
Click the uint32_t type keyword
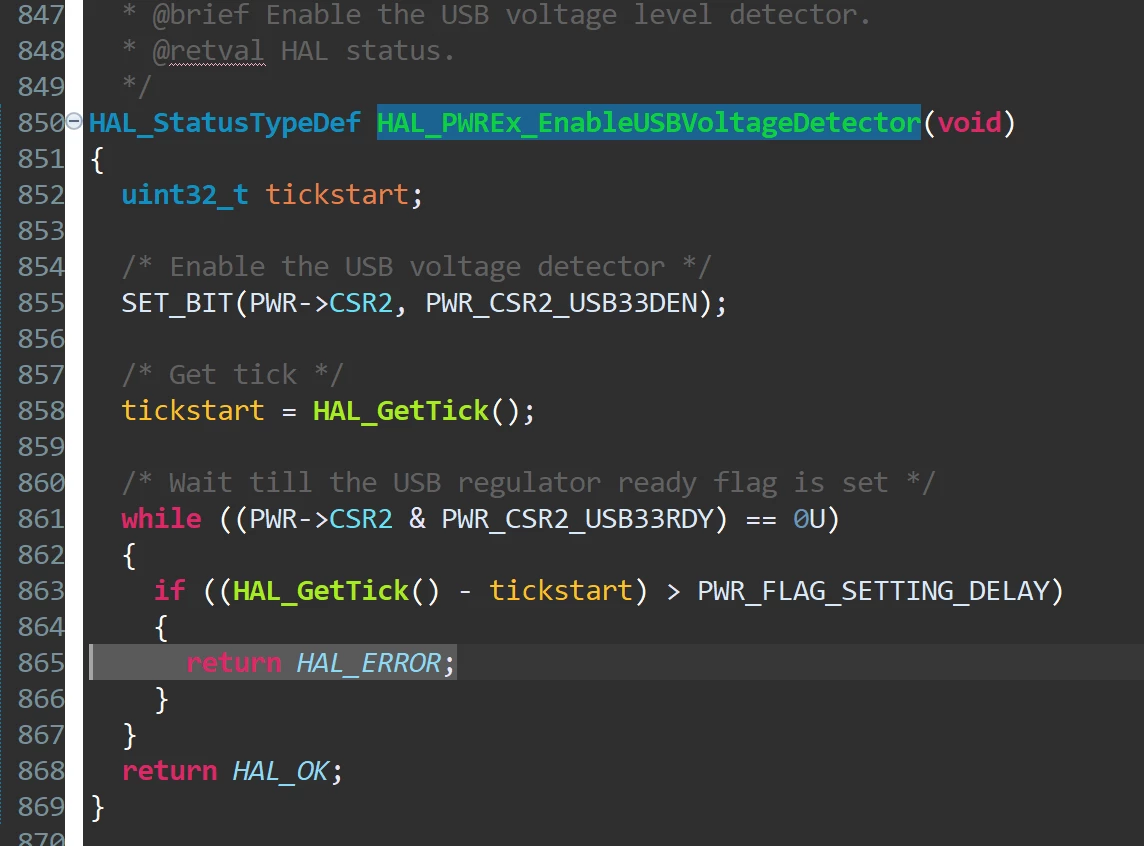click(x=185, y=195)
